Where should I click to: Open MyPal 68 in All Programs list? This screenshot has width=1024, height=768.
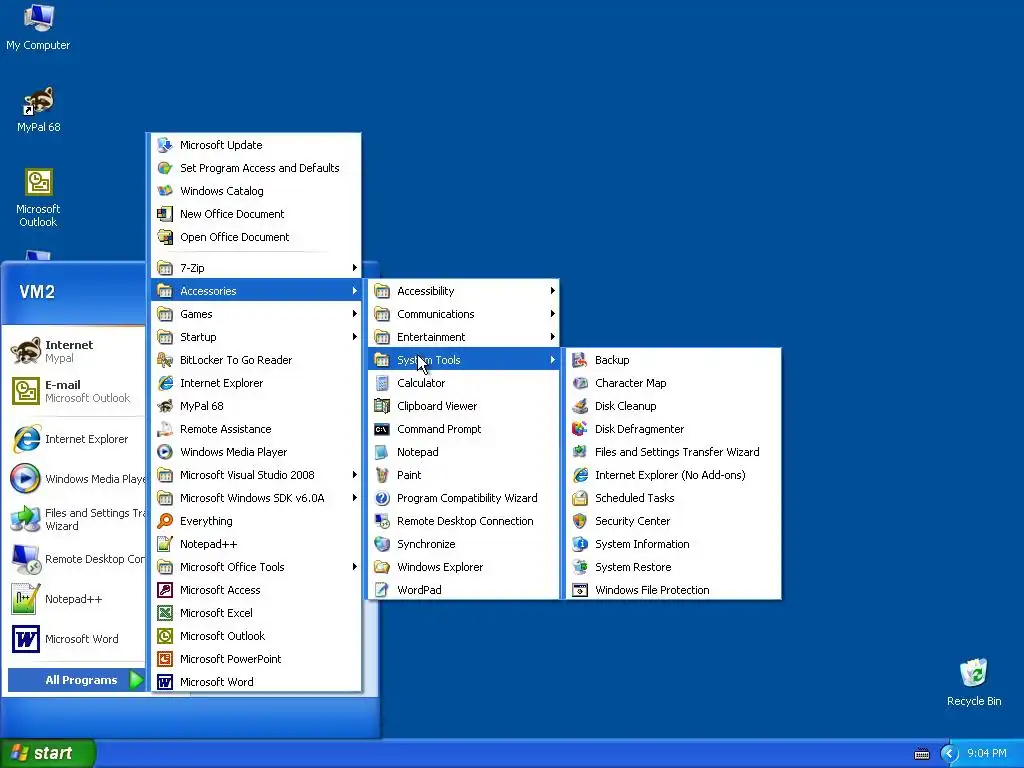(256, 406)
